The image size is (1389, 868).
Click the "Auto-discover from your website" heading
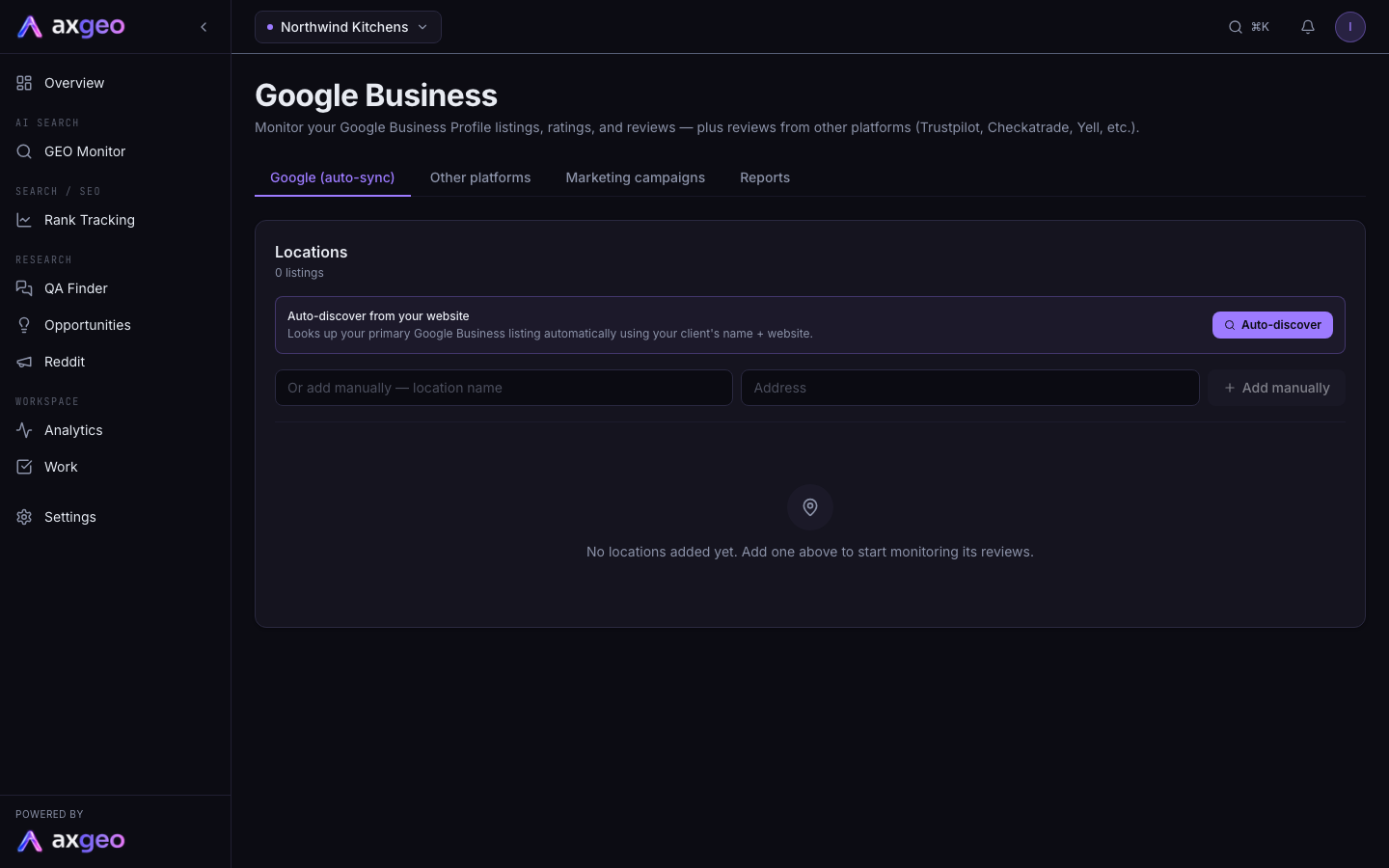[x=378, y=316]
